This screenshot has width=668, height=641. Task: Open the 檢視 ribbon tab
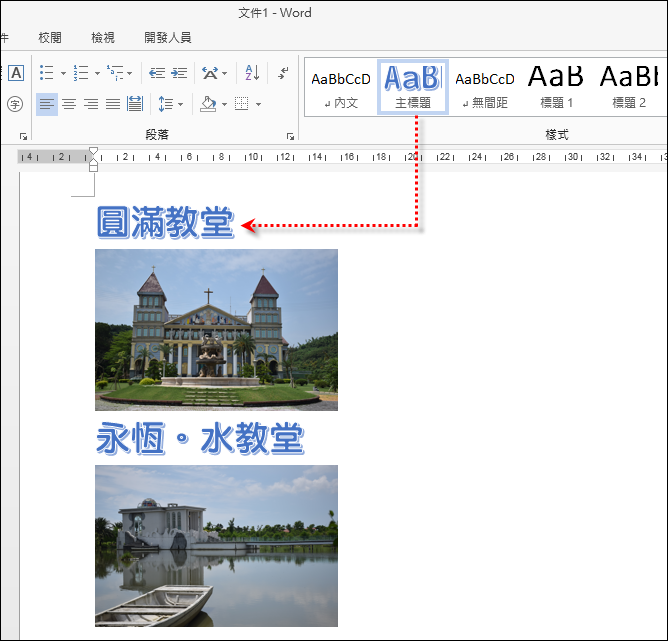click(103, 37)
